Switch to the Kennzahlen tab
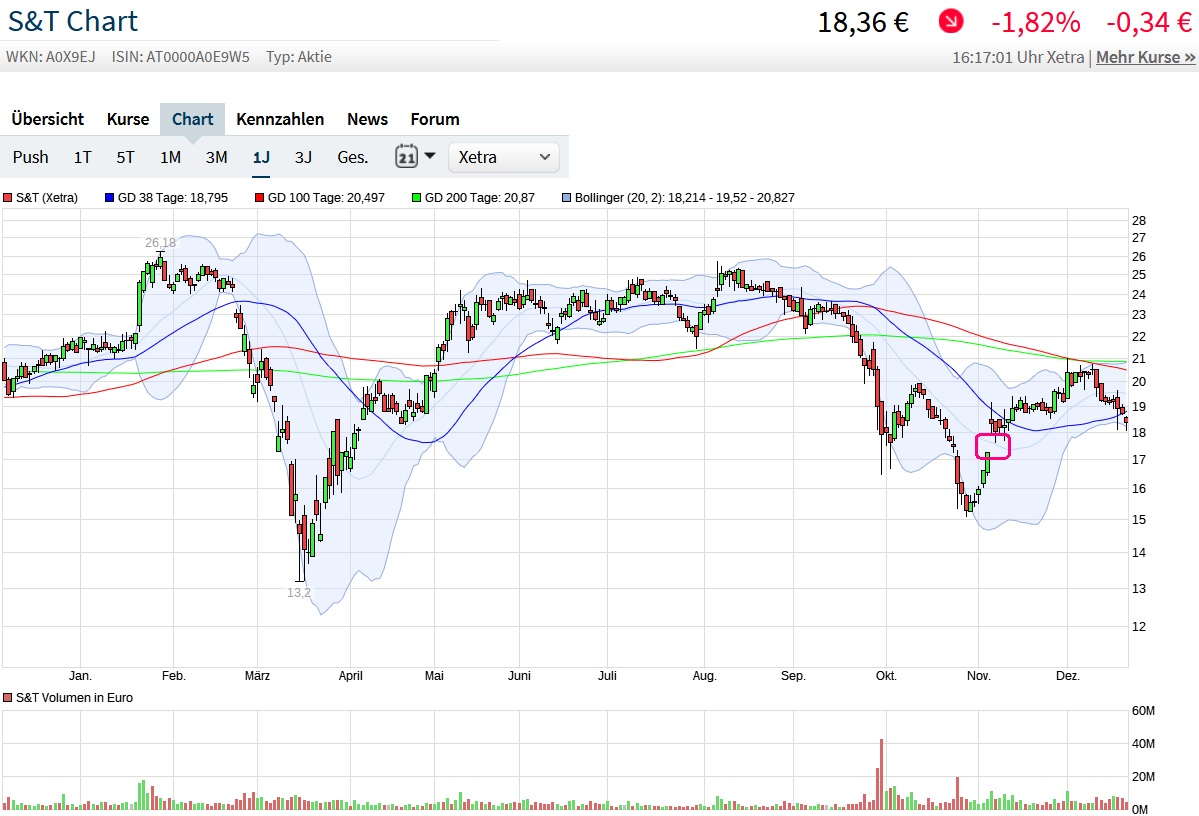The width and height of the screenshot is (1199, 816). pyautogui.click(x=280, y=119)
